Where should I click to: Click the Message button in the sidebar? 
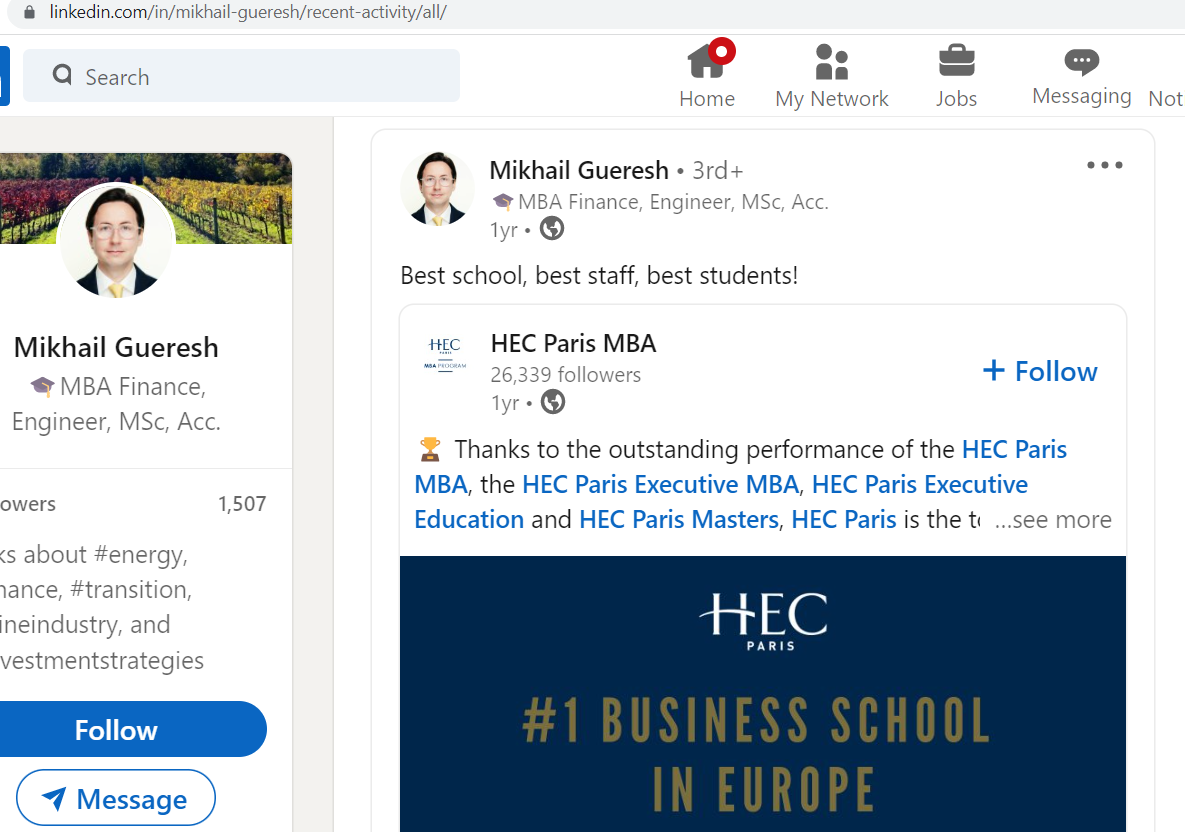[116, 798]
